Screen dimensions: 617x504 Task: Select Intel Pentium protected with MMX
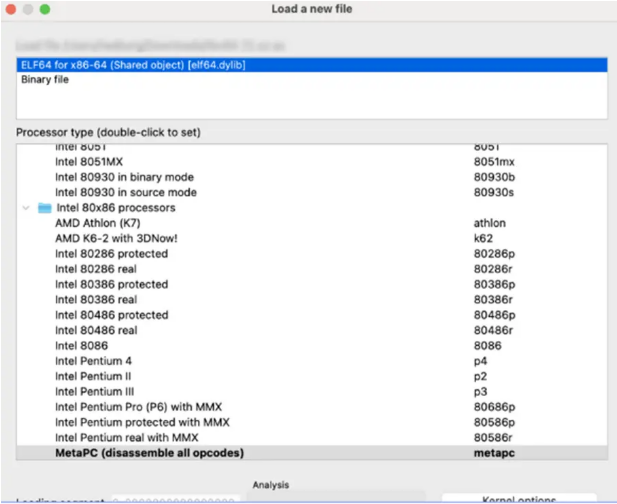pos(312,422)
